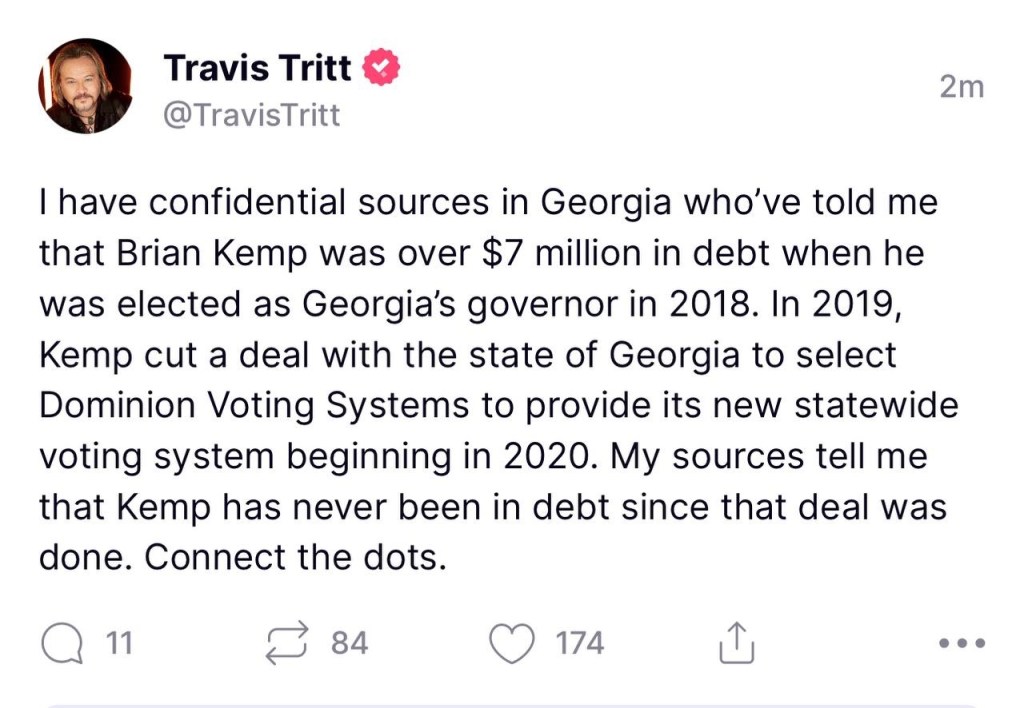Click the "Connect the dots." sentence

pos(241,558)
